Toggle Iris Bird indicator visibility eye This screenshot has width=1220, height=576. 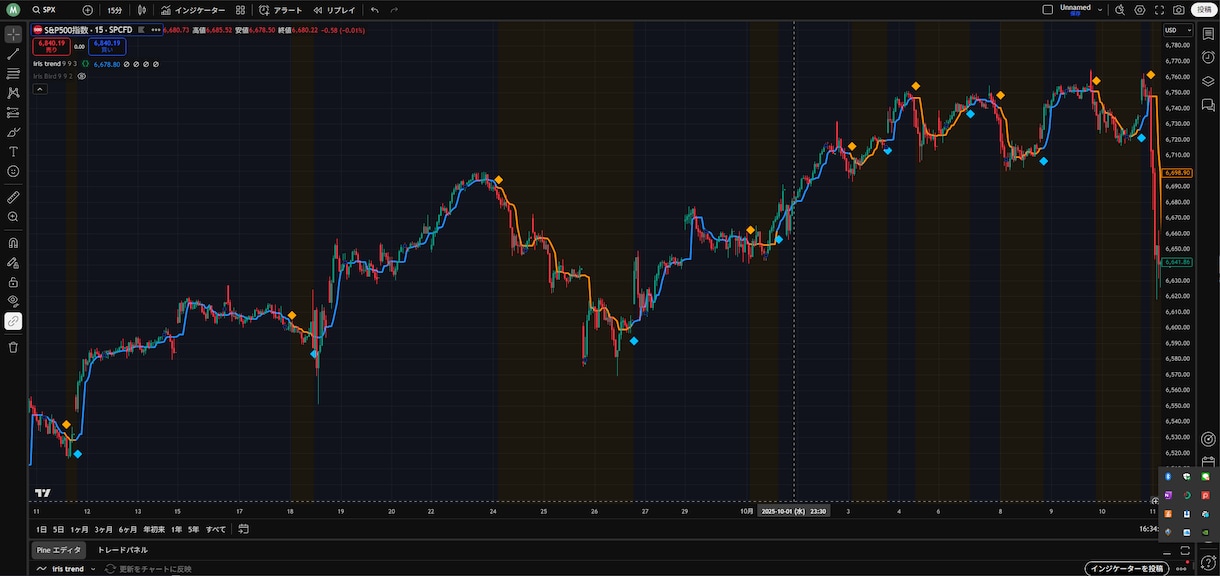[x=82, y=75]
